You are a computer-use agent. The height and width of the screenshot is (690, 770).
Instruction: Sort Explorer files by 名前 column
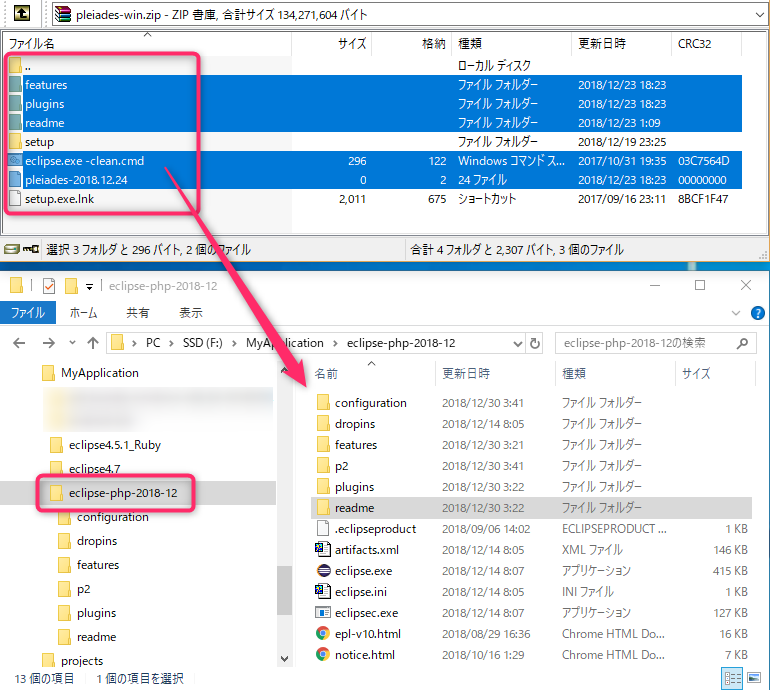tap(372, 374)
